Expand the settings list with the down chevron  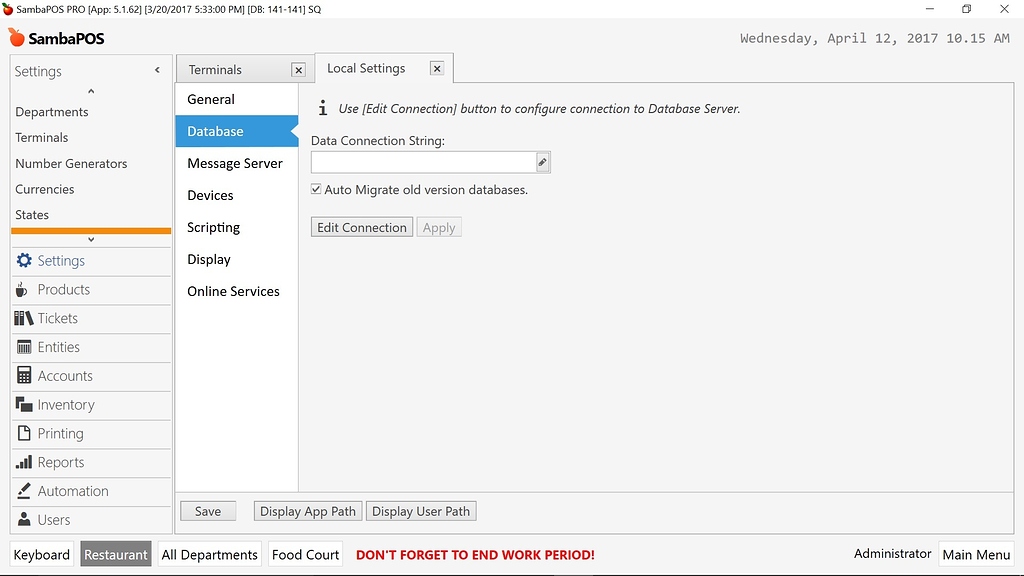(90, 238)
